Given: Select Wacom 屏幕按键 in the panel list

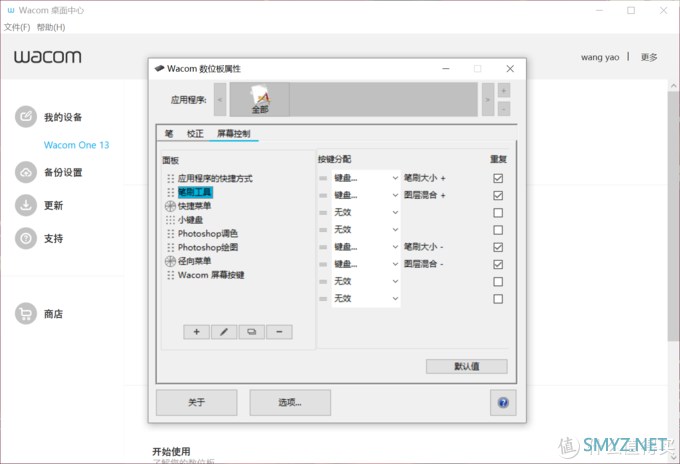Looking at the screenshot, I should (x=211, y=275).
